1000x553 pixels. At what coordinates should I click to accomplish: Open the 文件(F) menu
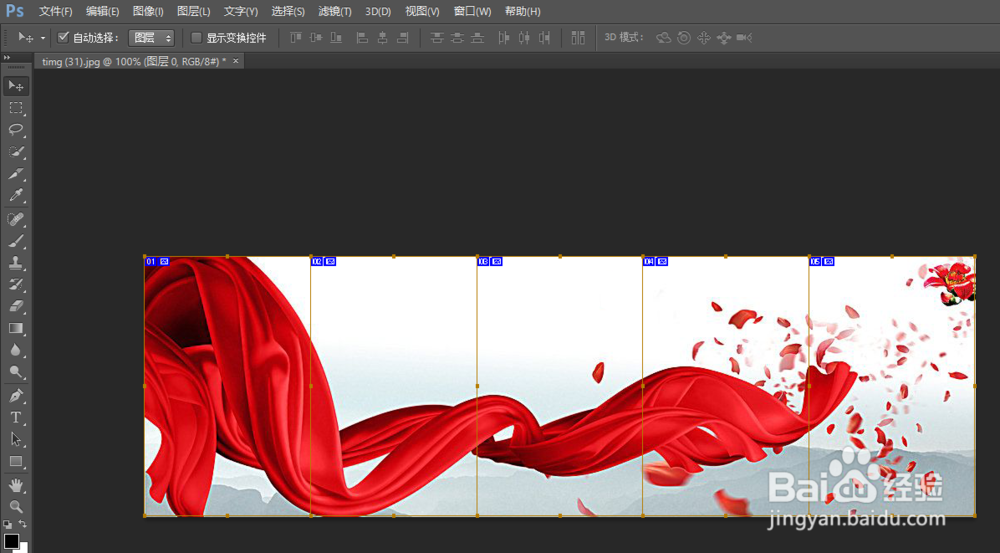[55, 11]
